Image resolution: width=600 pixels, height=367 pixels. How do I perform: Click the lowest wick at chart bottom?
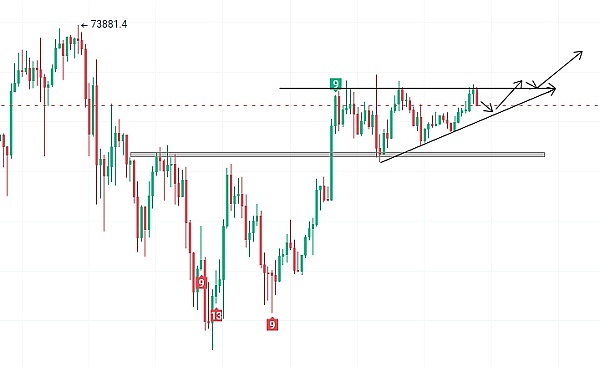click(212, 338)
